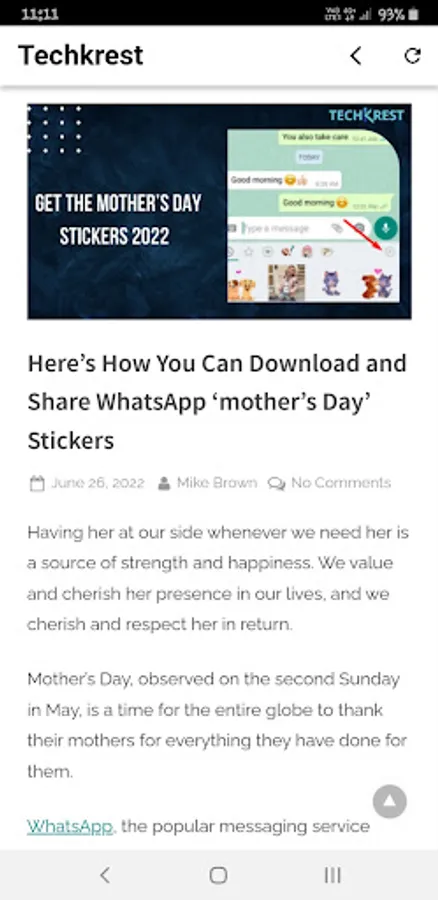The width and height of the screenshot is (438, 900).
Task: Tap the back arrow in app header
Action: tap(356, 56)
